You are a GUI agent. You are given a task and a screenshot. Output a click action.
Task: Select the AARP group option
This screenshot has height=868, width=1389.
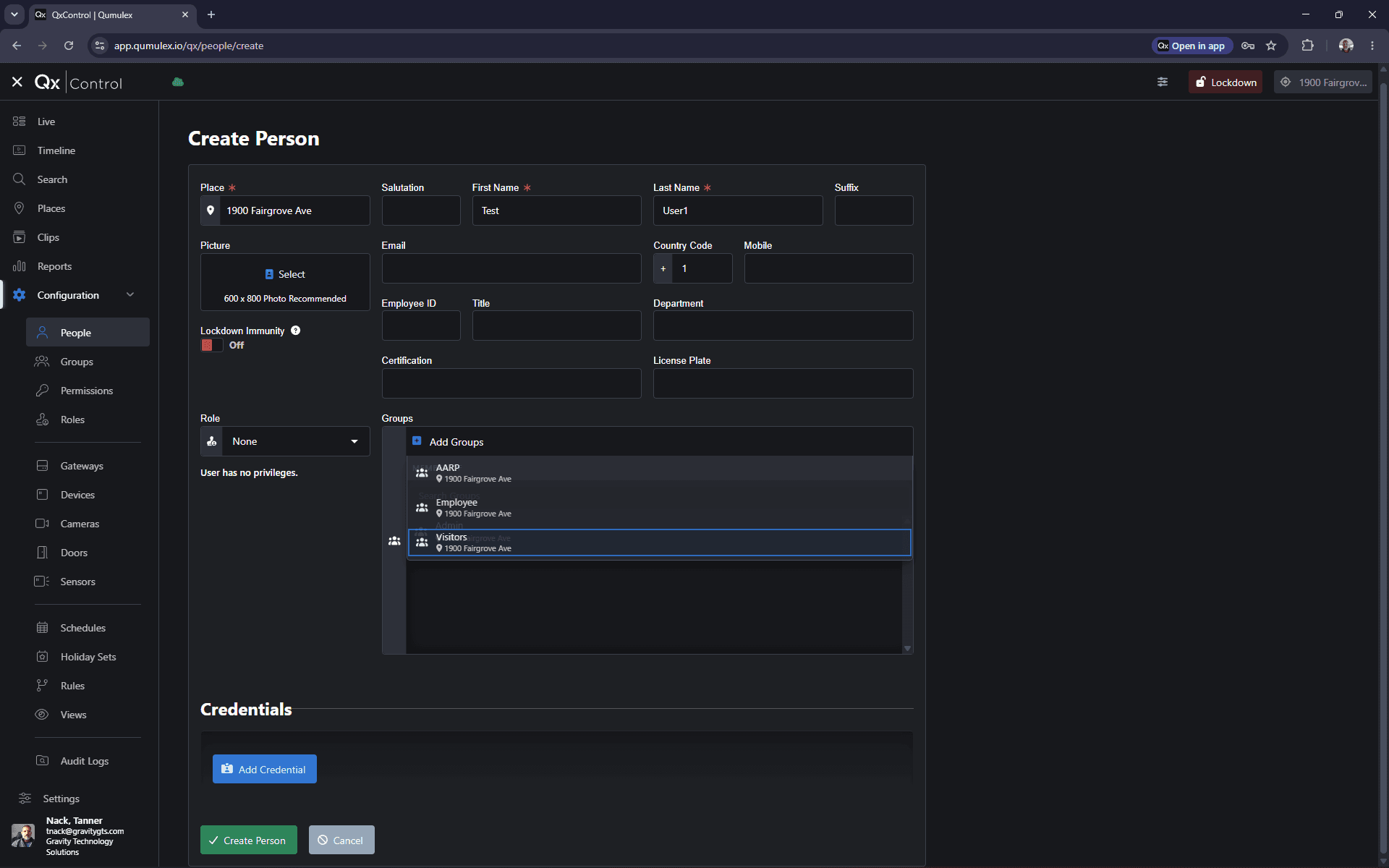(659, 473)
